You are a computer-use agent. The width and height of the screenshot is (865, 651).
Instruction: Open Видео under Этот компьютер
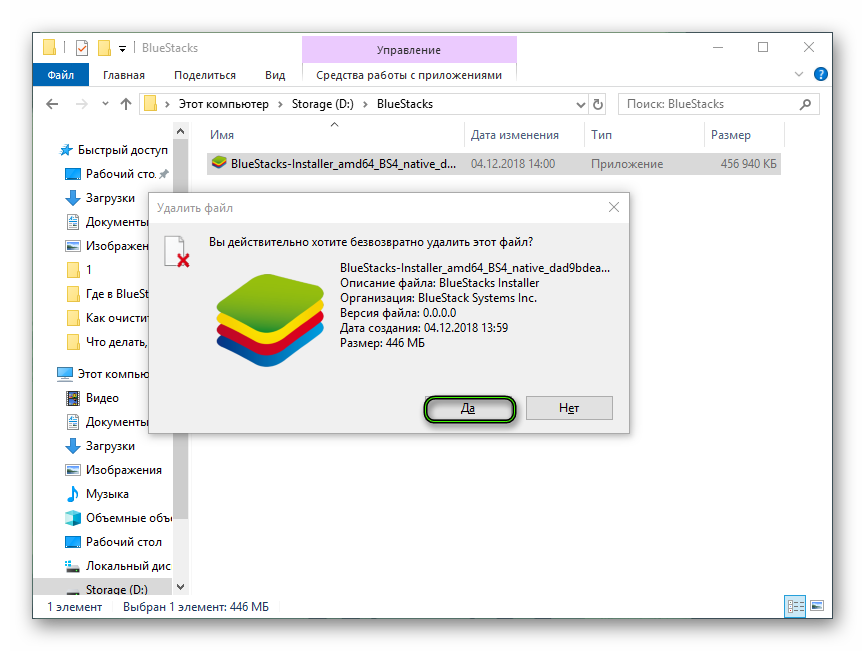(102, 398)
